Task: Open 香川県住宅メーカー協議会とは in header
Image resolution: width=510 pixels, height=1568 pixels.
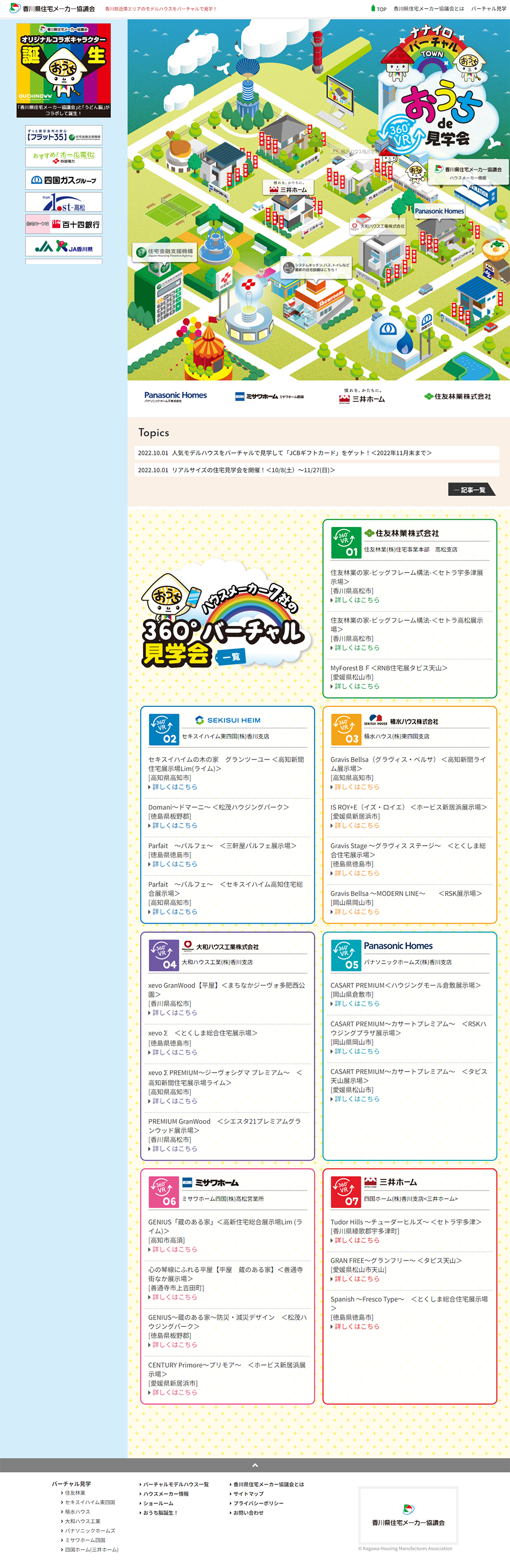Action: coord(428,9)
